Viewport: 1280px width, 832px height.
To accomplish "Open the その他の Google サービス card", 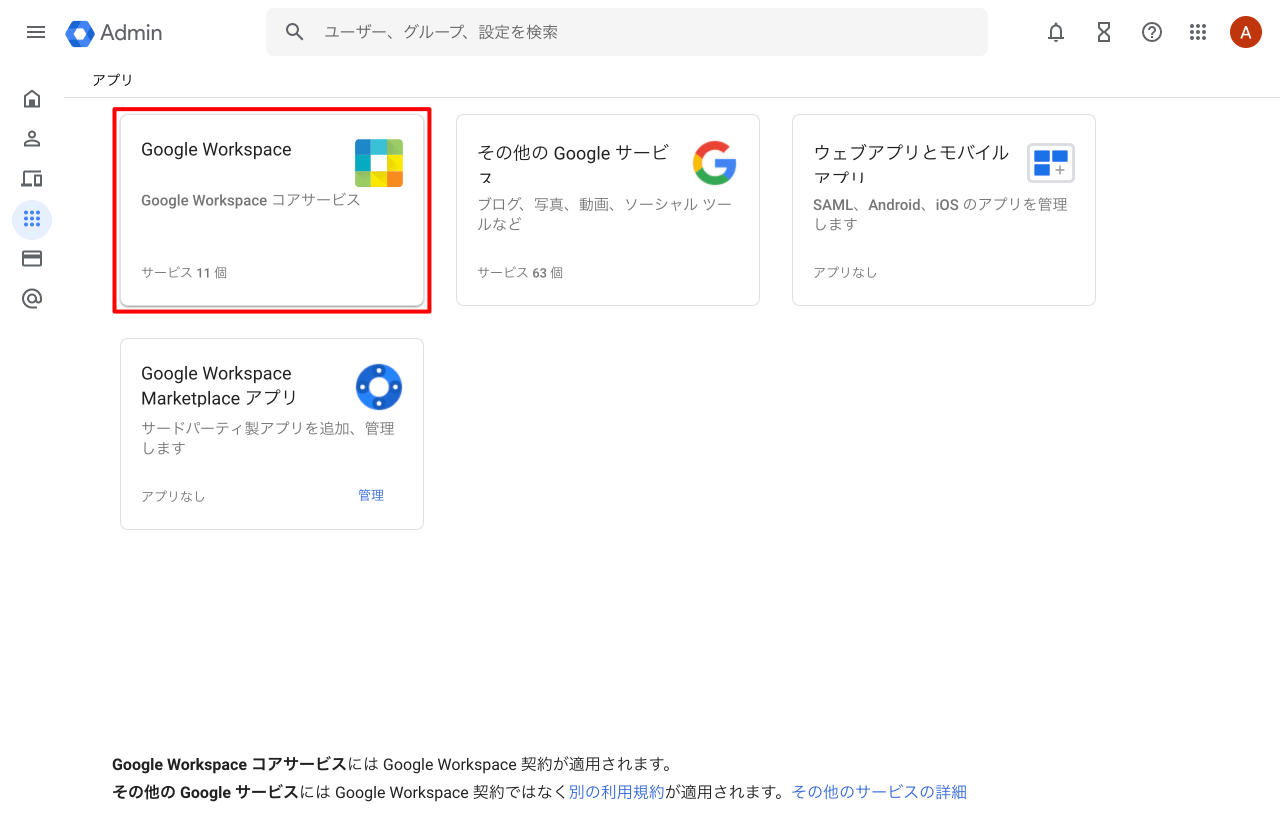I will click(x=608, y=210).
